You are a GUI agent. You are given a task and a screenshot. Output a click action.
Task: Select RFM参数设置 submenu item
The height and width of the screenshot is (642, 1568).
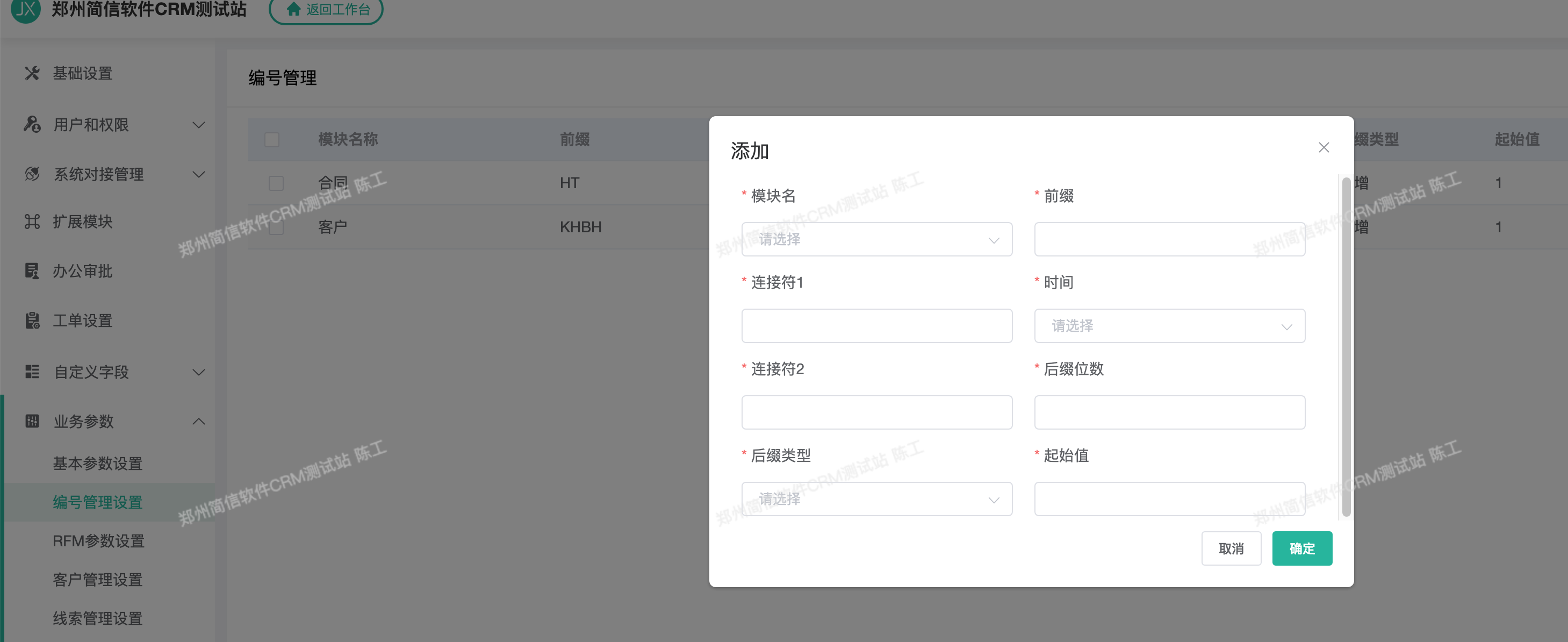(x=99, y=541)
